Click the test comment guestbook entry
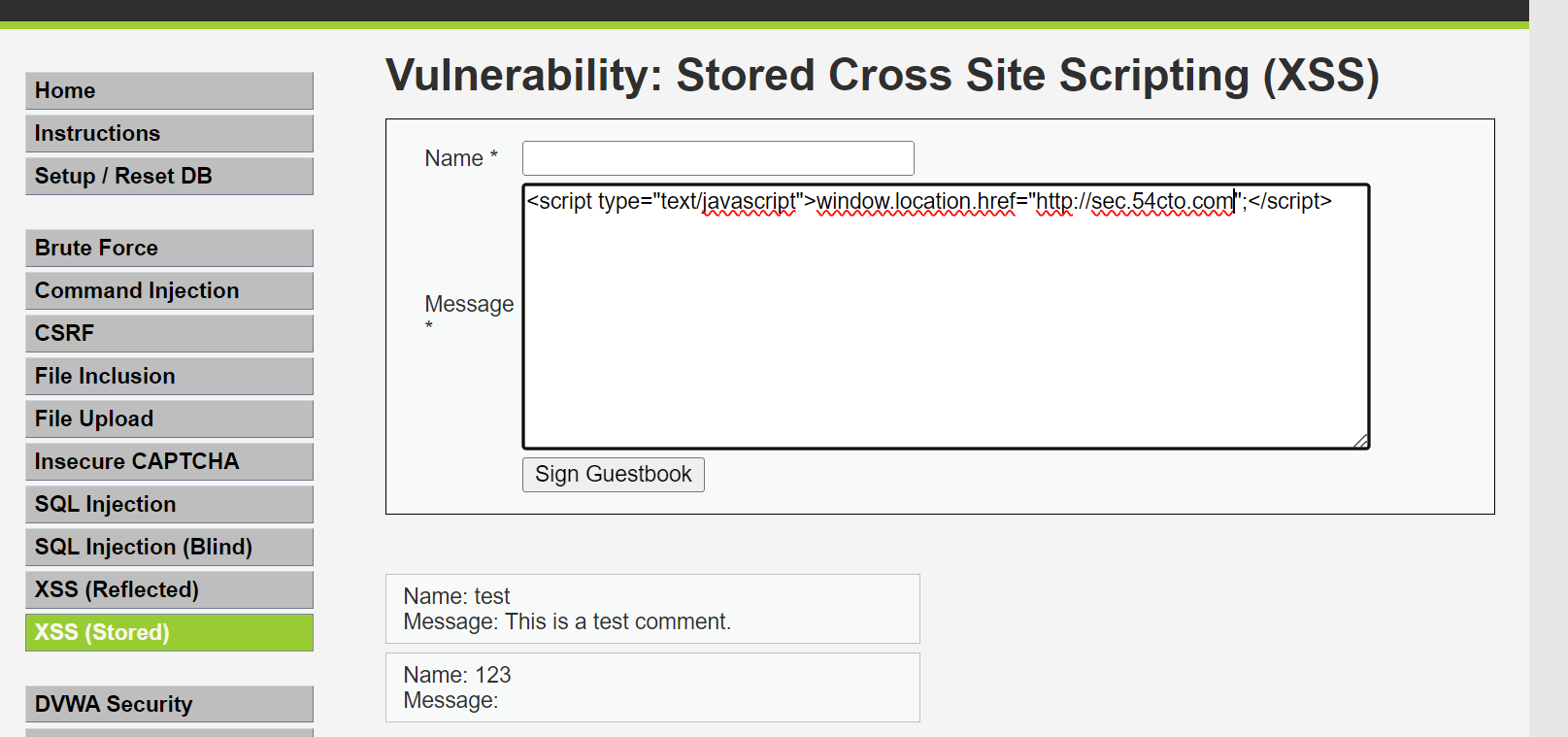1568x737 pixels. tap(651, 609)
